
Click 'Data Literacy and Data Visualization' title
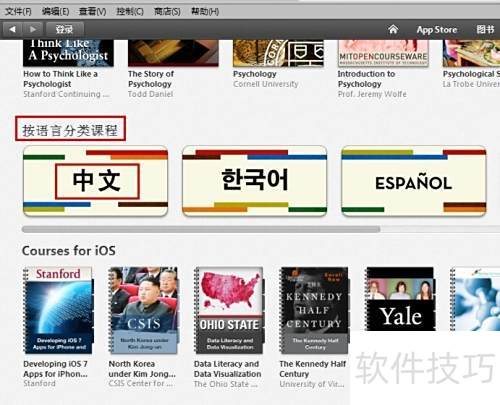(227, 369)
